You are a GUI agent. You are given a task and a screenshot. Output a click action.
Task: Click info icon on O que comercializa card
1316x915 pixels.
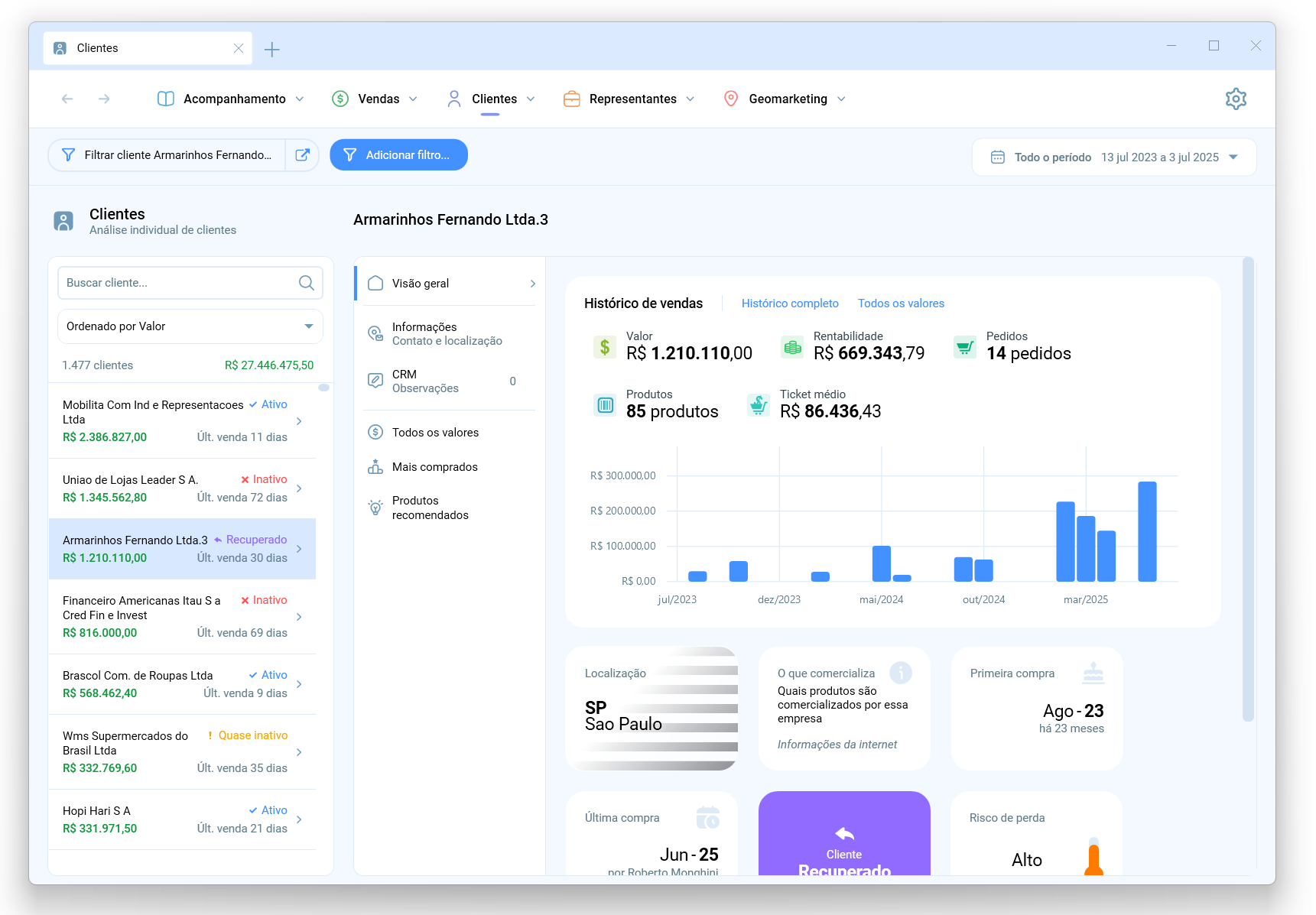coord(901,673)
